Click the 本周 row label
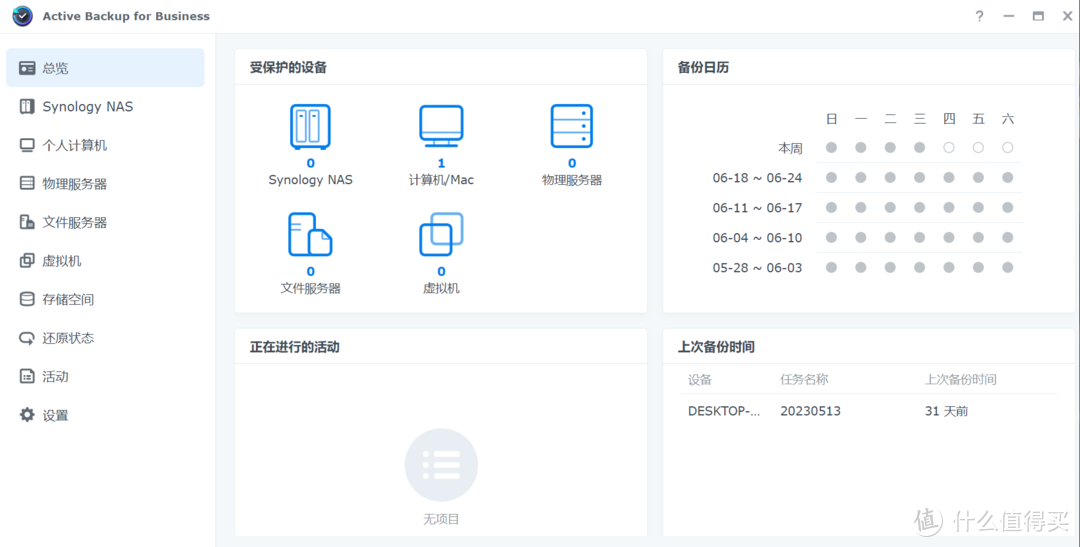The width and height of the screenshot is (1080, 547). coord(790,148)
